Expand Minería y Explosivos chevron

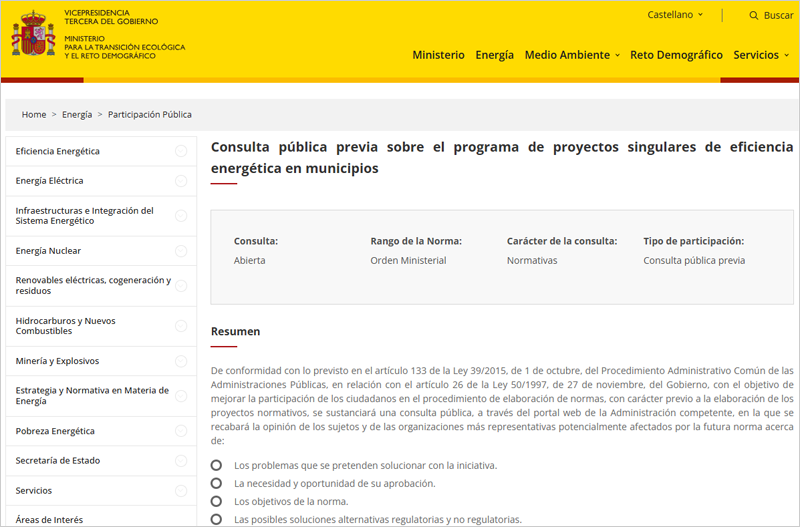tap(181, 361)
